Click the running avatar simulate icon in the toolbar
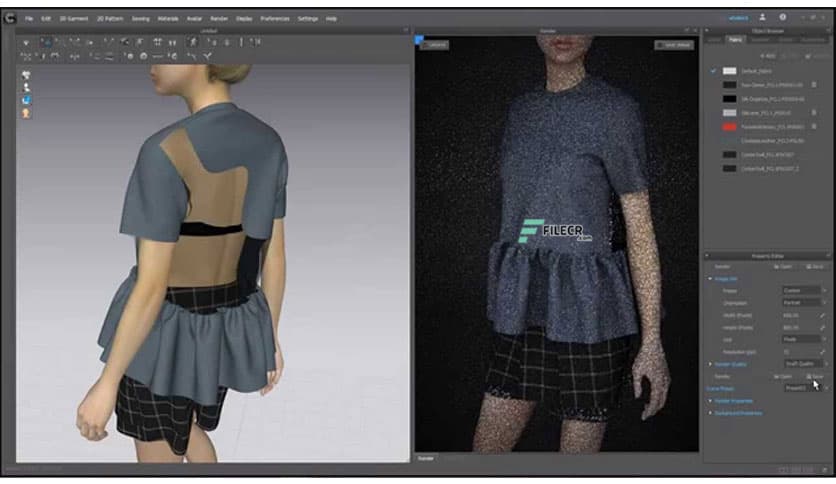Image resolution: width=836 pixels, height=484 pixels. click(x=192, y=42)
